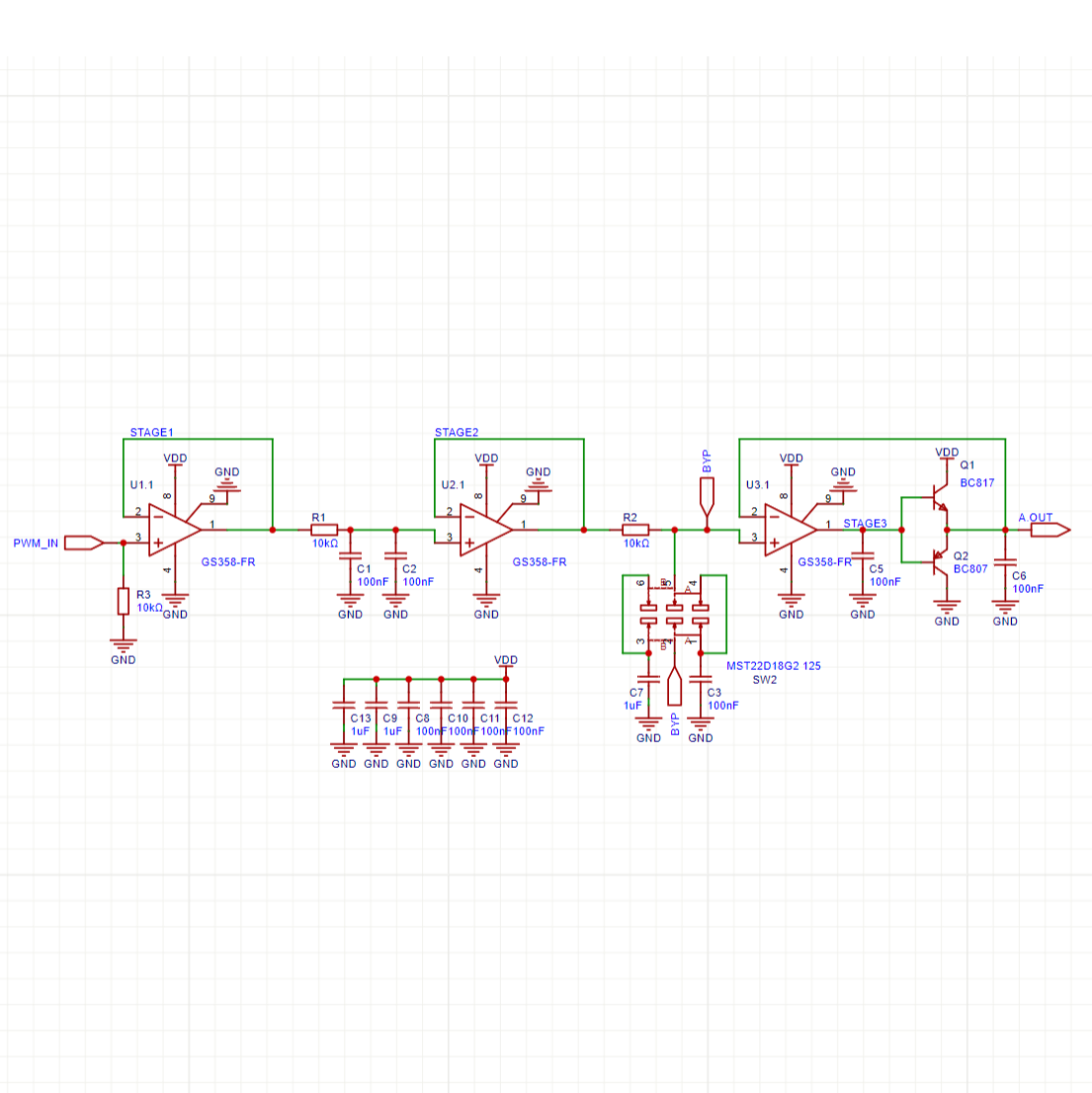Click the junction at U1.1 output
Image resolution: width=1092 pixels, height=1093 pixels.
pos(273,530)
